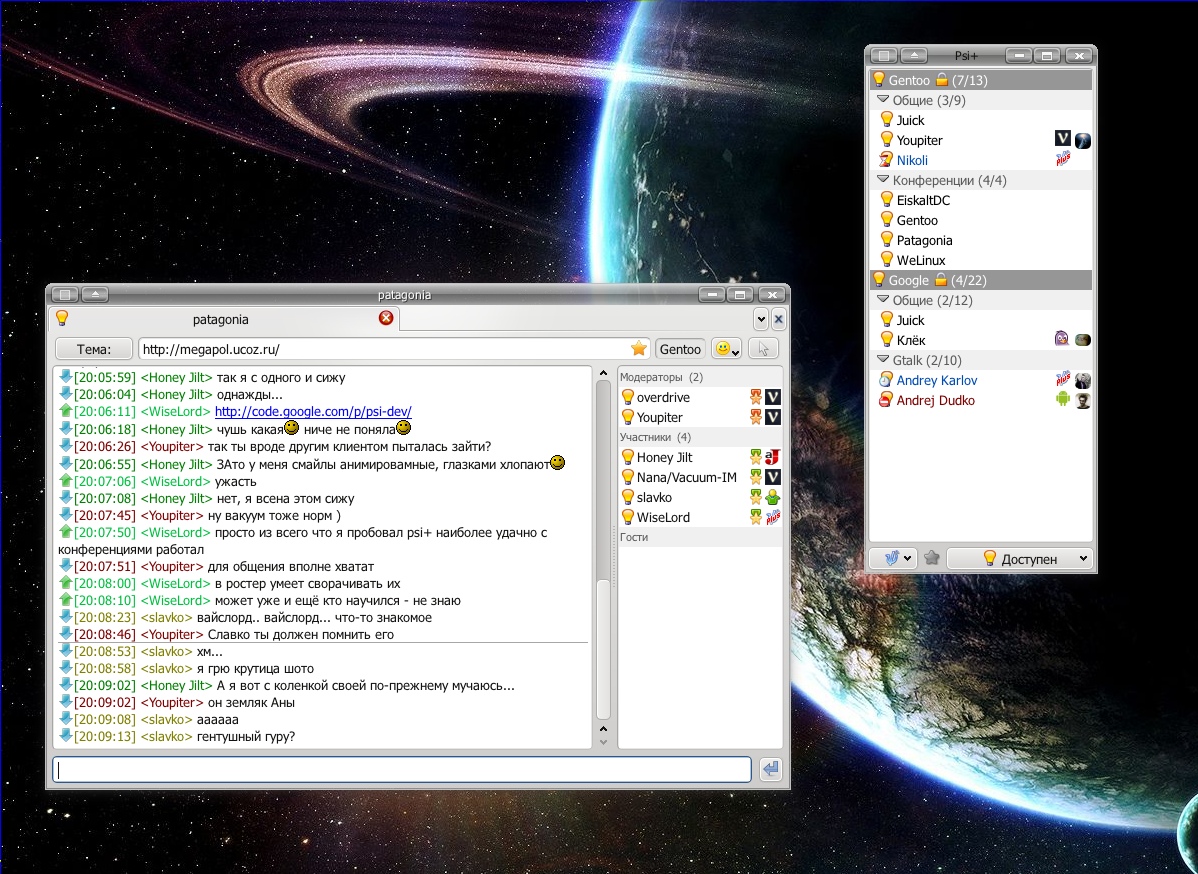
Task: Open the smiley emoticon picker
Action: point(726,349)
